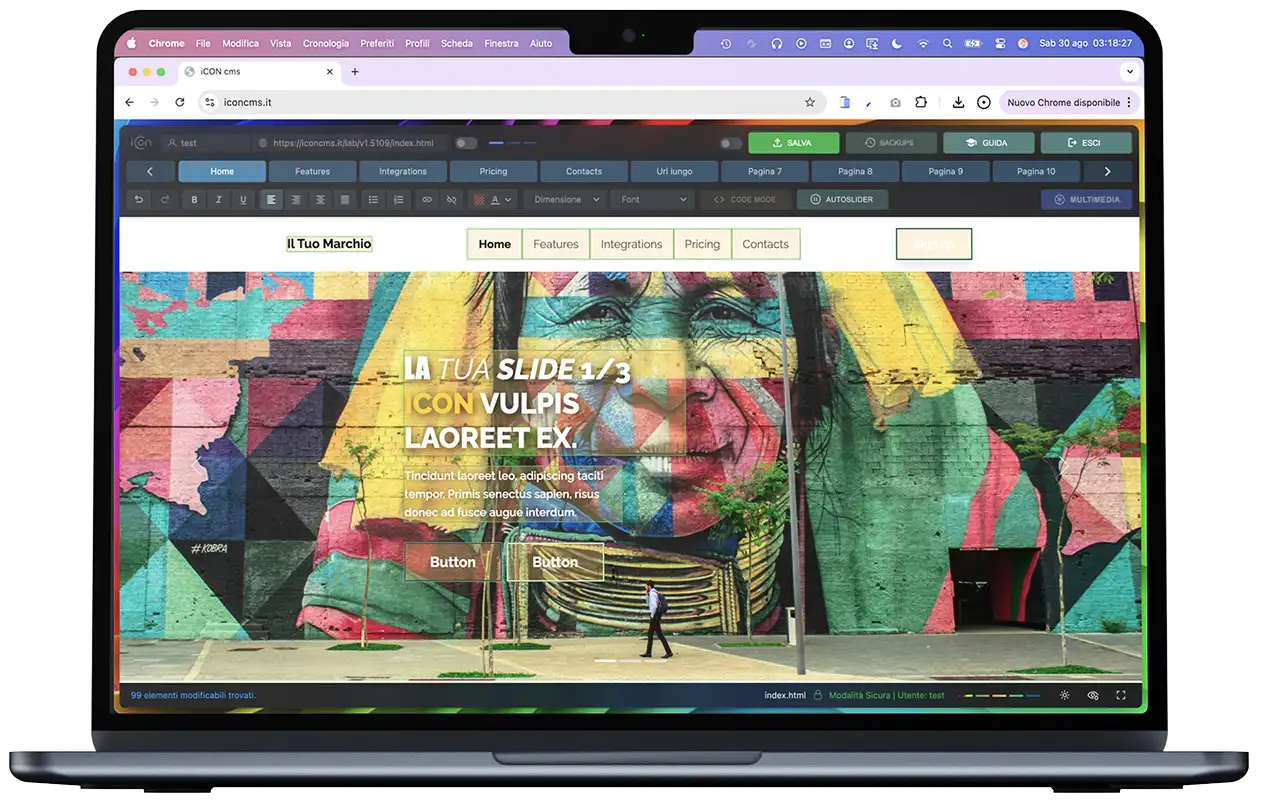Viewport: 1261px width, 802px height.
Task: Remove the link with the unlink icon
Action: click(452, 200)
